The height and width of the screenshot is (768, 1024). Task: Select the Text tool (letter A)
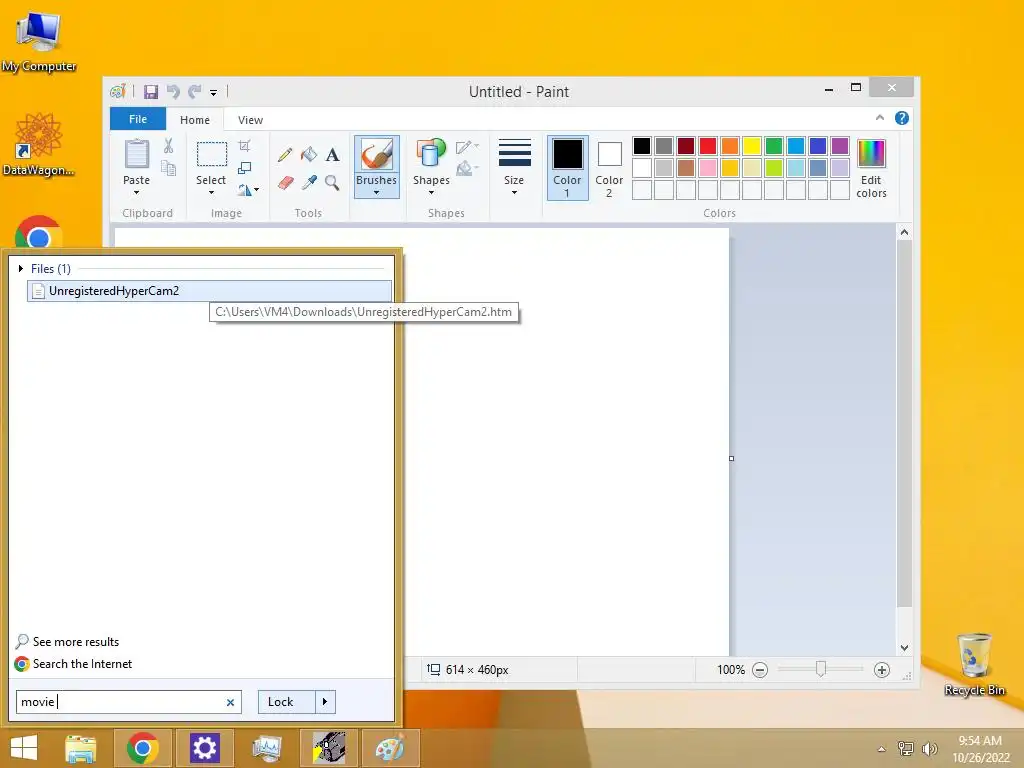332,155
